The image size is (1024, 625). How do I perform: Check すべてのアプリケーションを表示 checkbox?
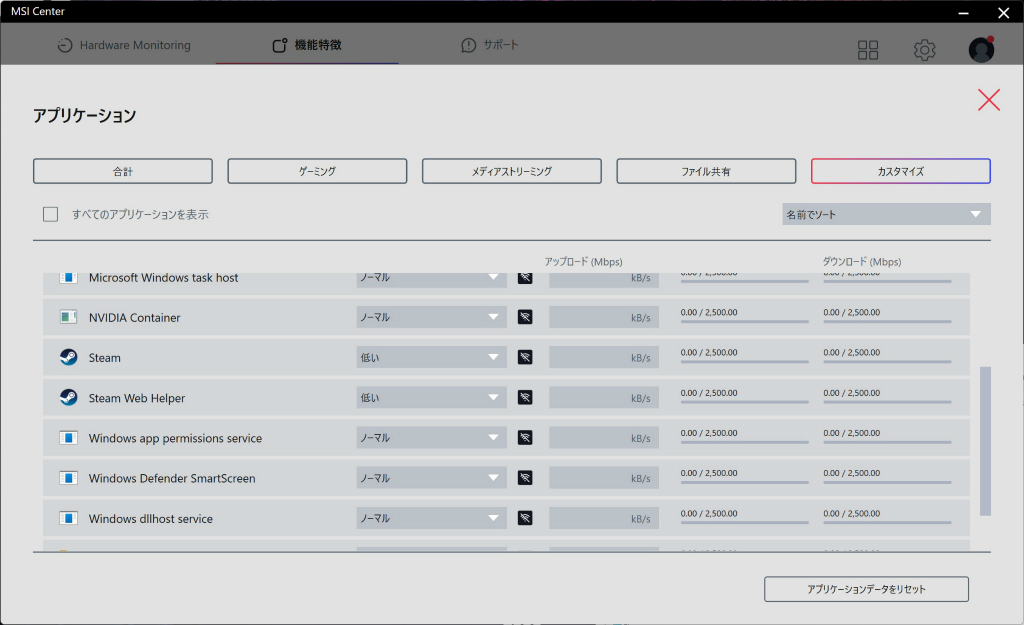[x=50, y=214]
